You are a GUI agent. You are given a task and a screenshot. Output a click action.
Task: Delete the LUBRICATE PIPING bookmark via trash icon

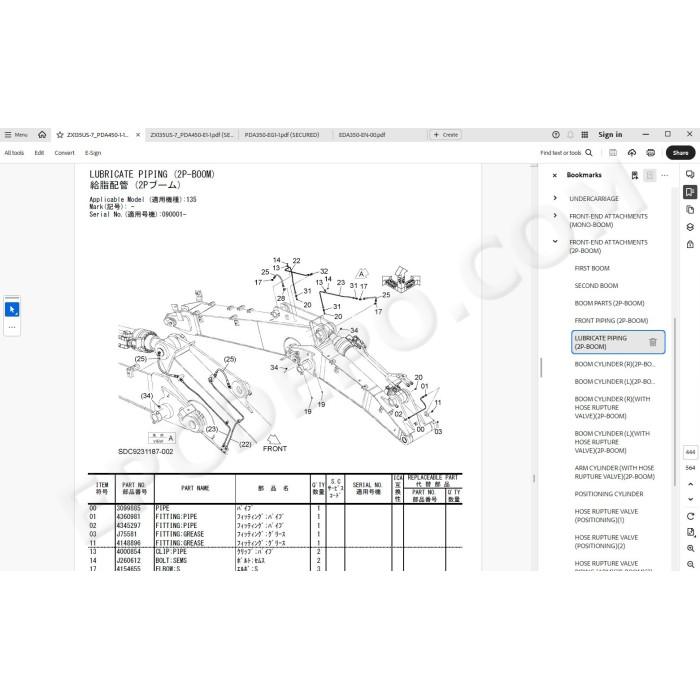tap(653, 342)
